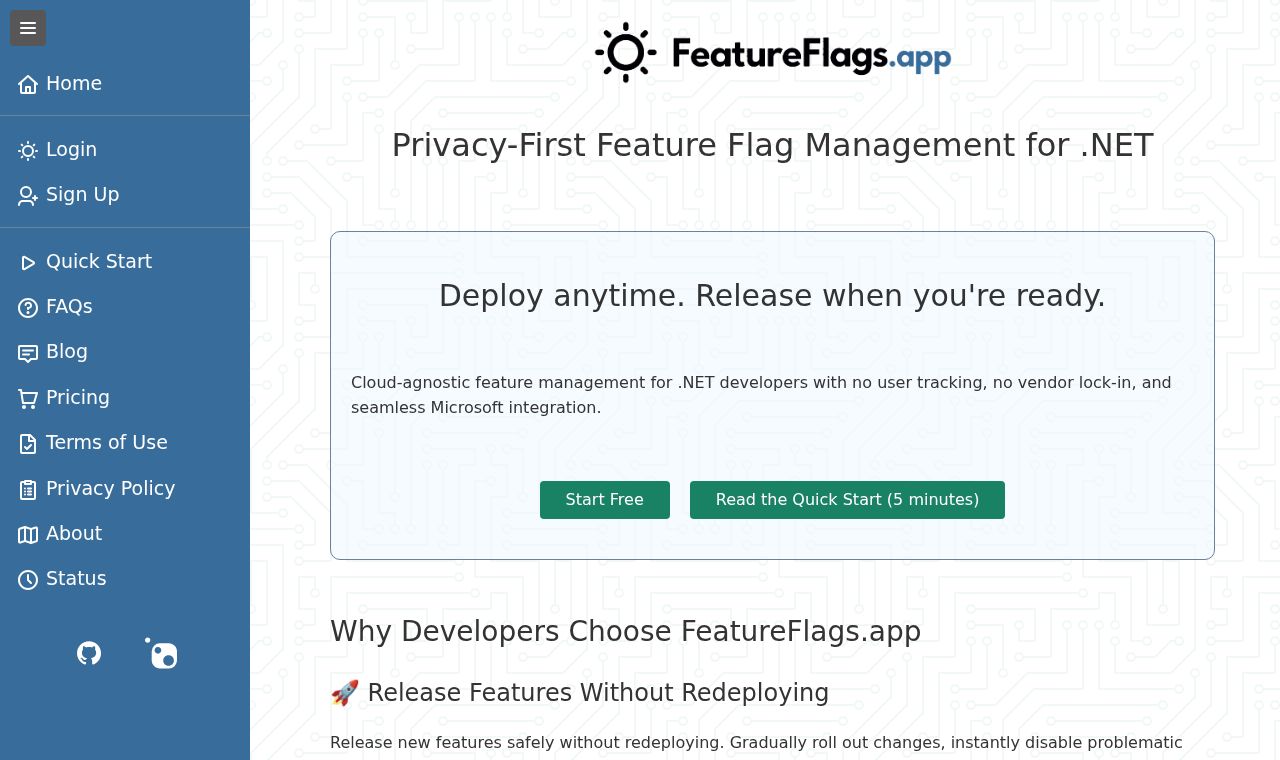Click the Start Free button
The image size is (1280, 760).
tap(605, 500)
